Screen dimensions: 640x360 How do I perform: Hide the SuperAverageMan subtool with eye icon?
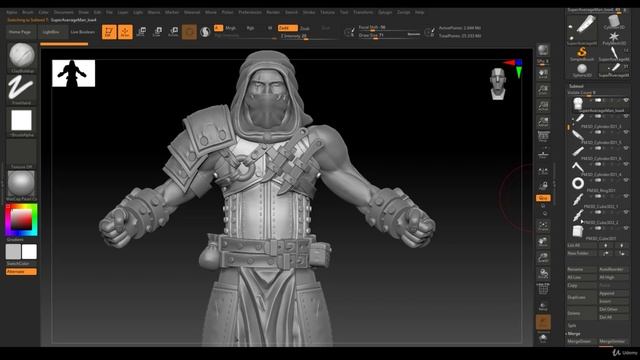click(626, 100)
